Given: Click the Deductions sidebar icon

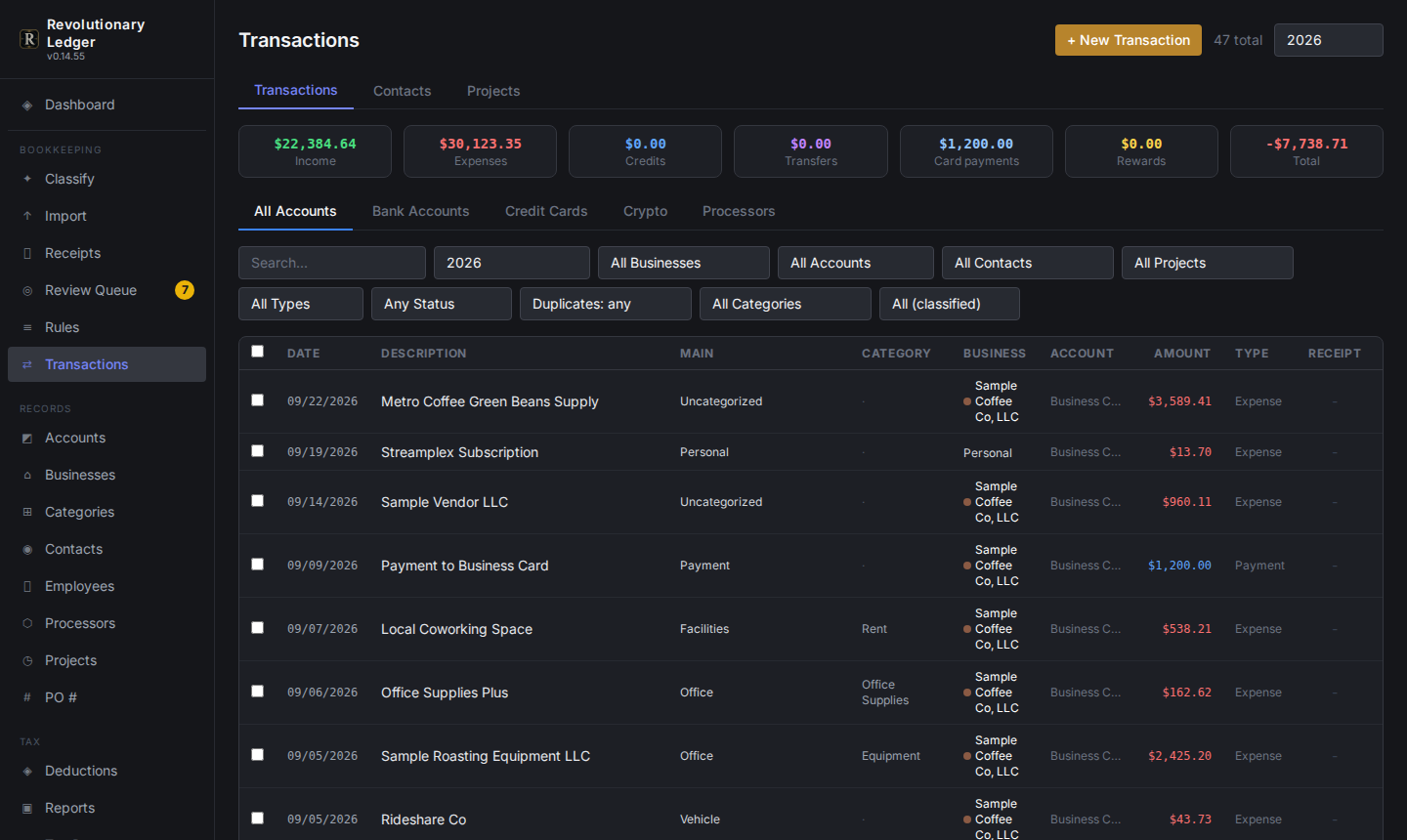Looking at the screenshot, I should [x=27, y=772].
